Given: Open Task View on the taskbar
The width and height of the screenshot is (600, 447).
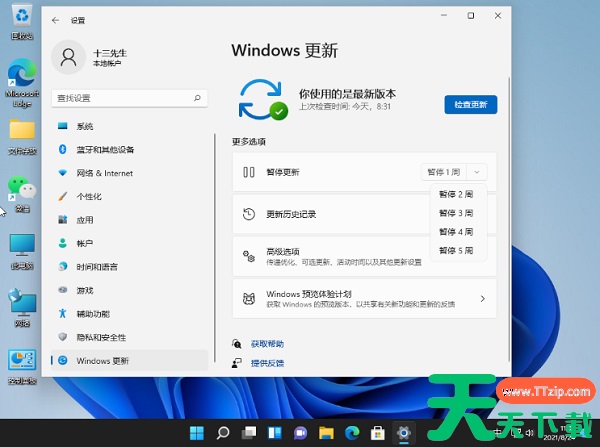Looking at the screenshot, I should click(x=249, y=433).
